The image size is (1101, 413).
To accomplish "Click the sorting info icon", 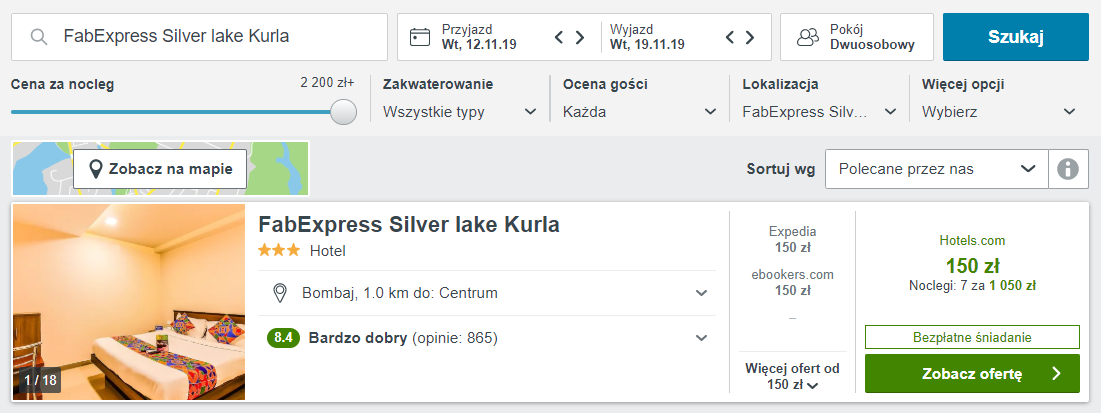I will point(1068,169).
